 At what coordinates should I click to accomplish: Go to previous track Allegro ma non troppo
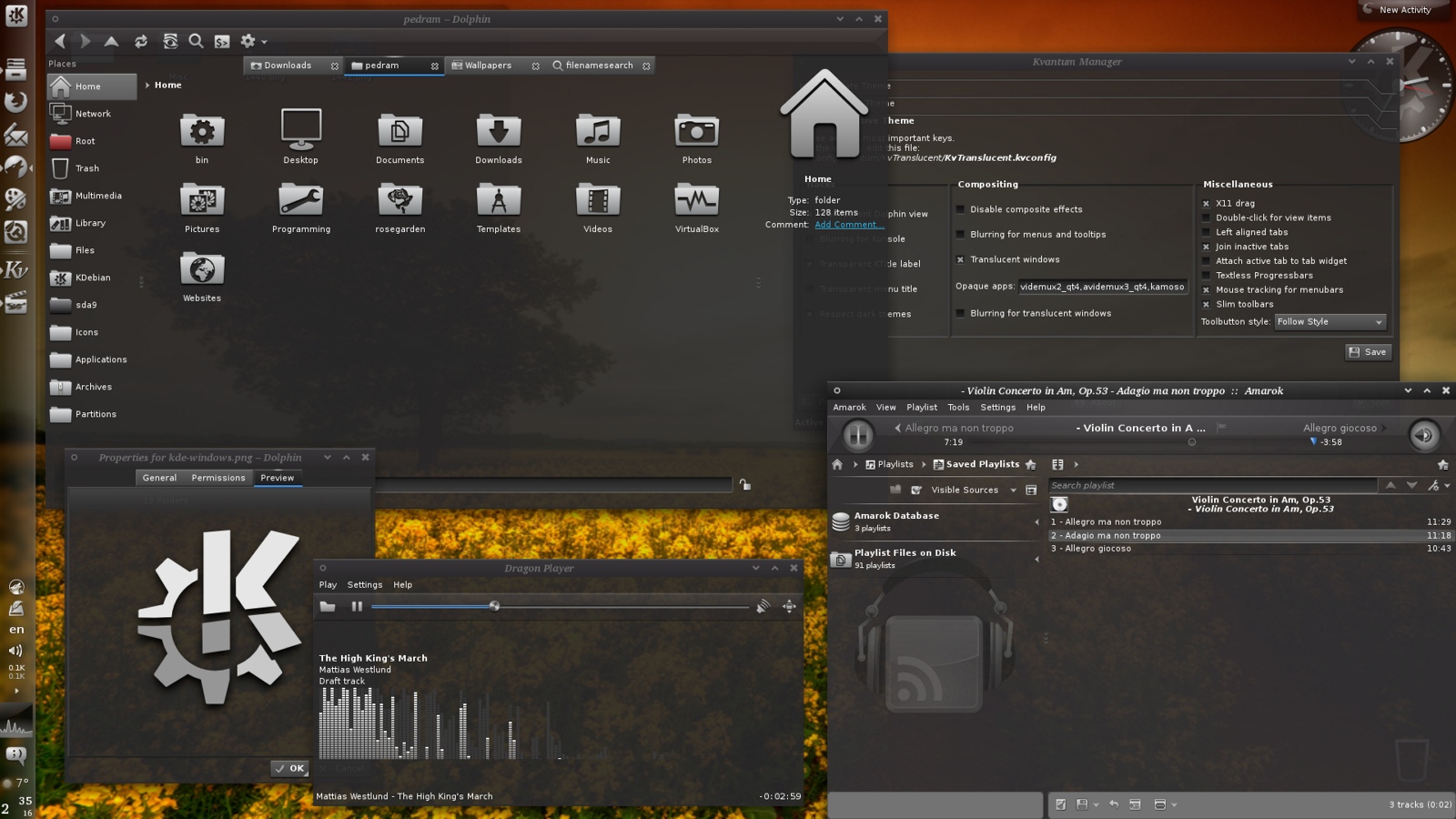point(954,428)
